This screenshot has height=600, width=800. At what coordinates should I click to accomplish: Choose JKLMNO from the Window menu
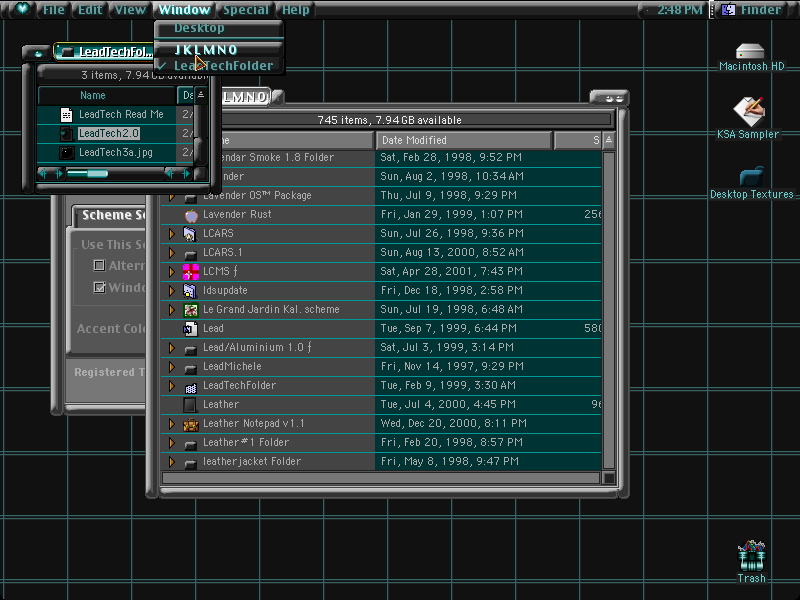coord(219,49)
